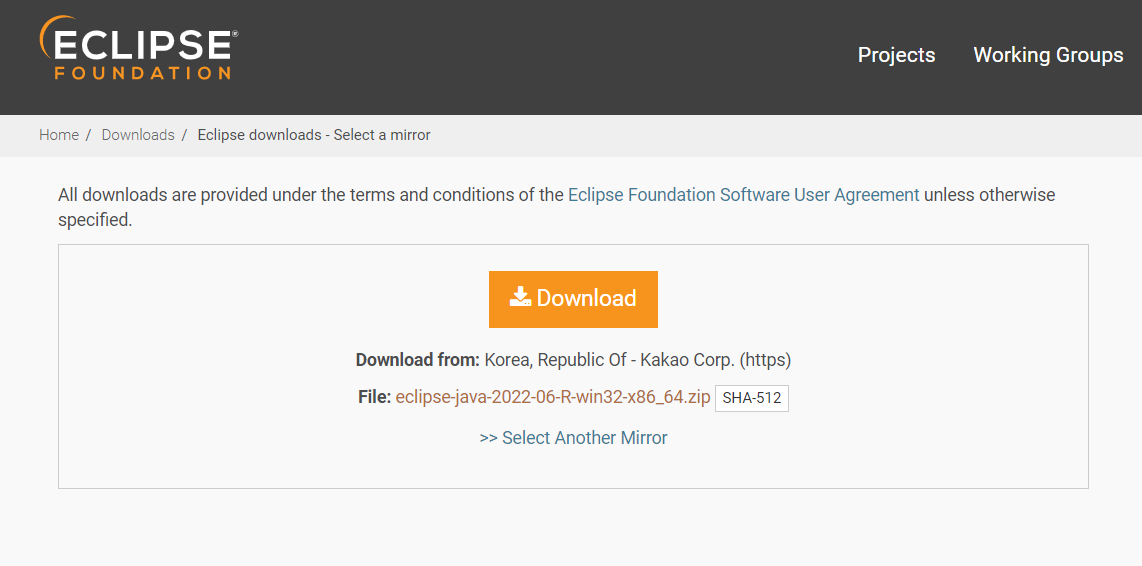The height and width of the screenshot is (566, 1142).
Task: Click the orange FOUNDATION wordmark in the header
Action: [142, 73]
